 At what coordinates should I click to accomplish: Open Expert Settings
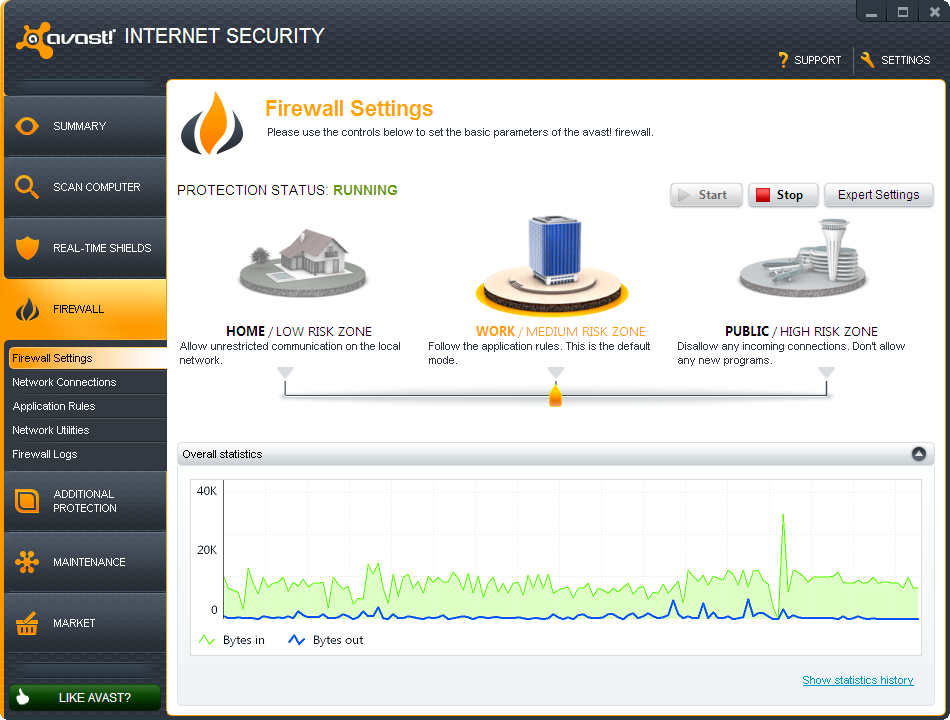[879, 195]
